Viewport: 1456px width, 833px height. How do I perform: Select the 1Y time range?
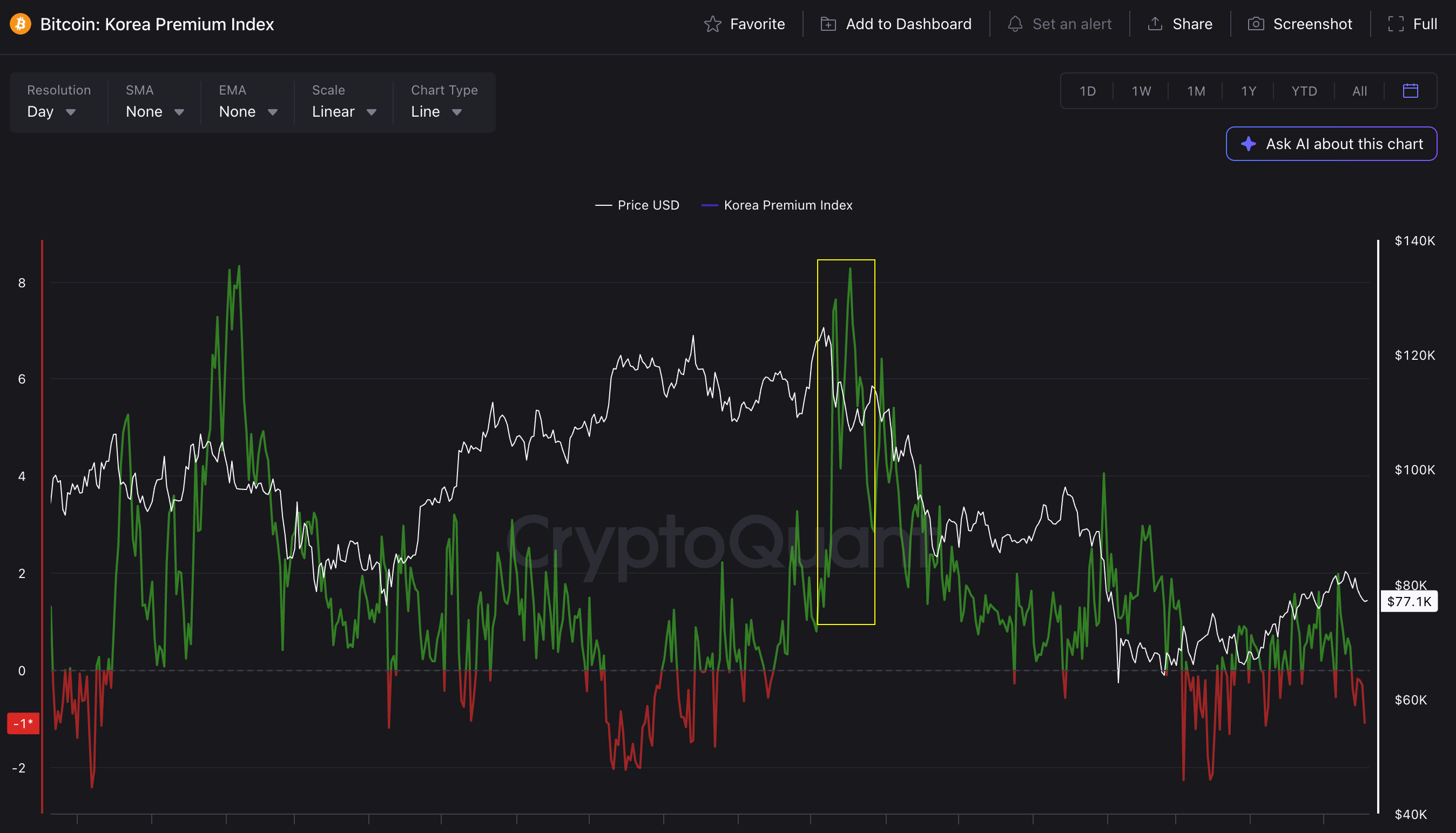click(x=1249, y=91)
